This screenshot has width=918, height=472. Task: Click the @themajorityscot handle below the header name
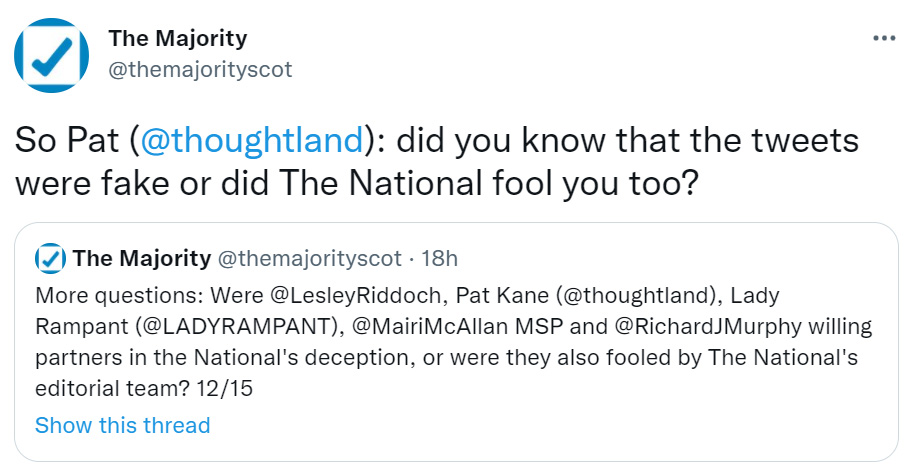pos(200,68)
